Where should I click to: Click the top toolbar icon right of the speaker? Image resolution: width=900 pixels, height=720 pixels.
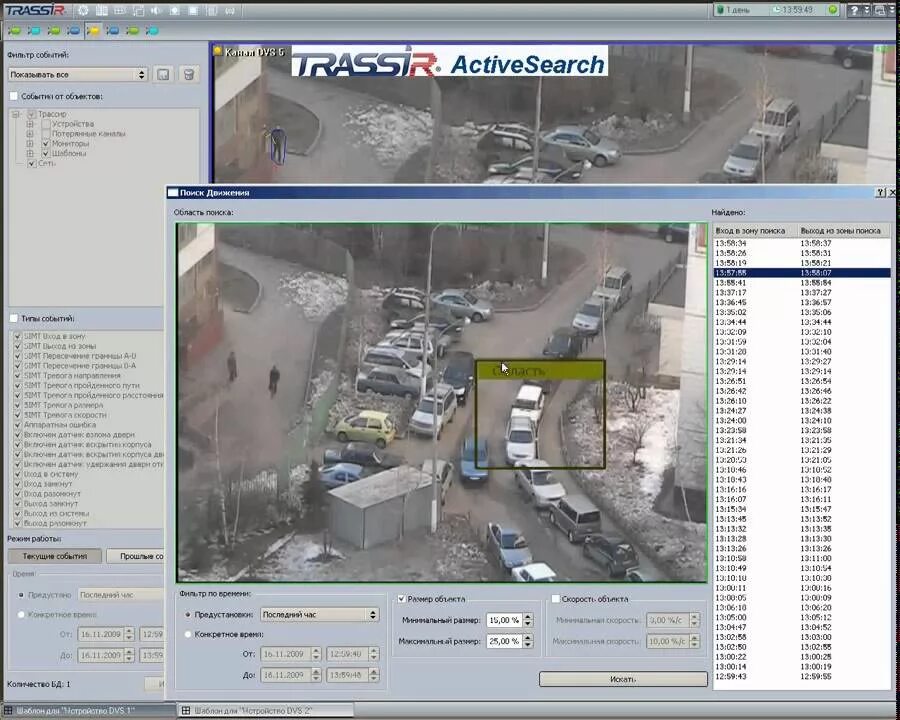coord(174,10)
